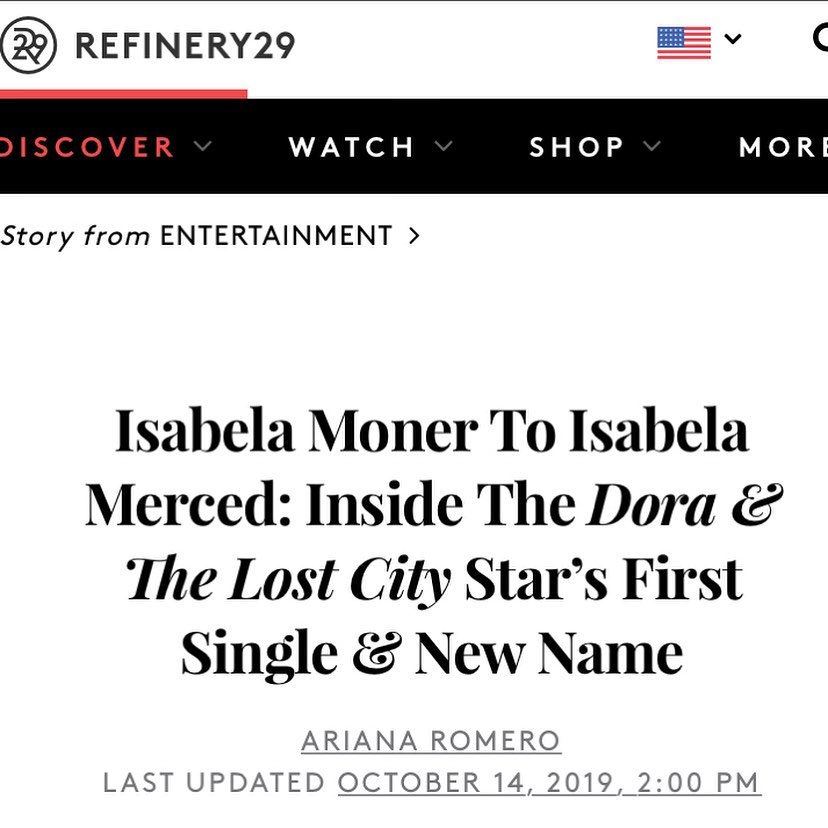Expand the country selector chevron beside flag
Image resolution: width=828 pixels, height=828 pixels.
click(x=733, y=40)
